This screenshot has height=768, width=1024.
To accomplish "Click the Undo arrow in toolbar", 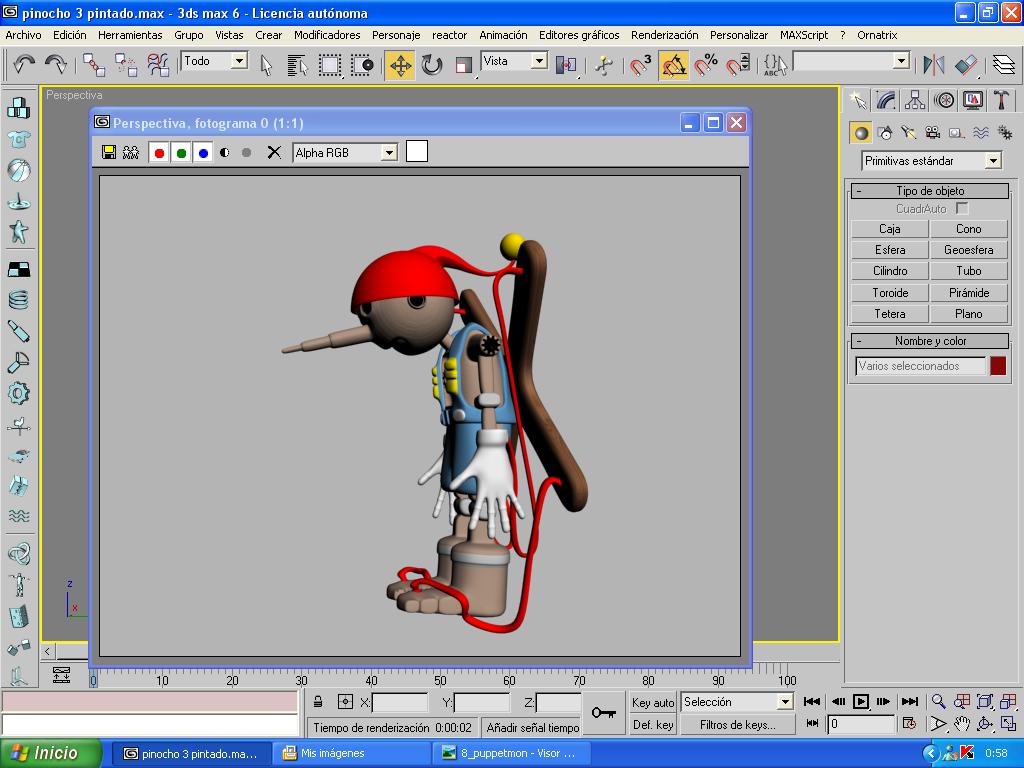I will [x=24, y=66].
